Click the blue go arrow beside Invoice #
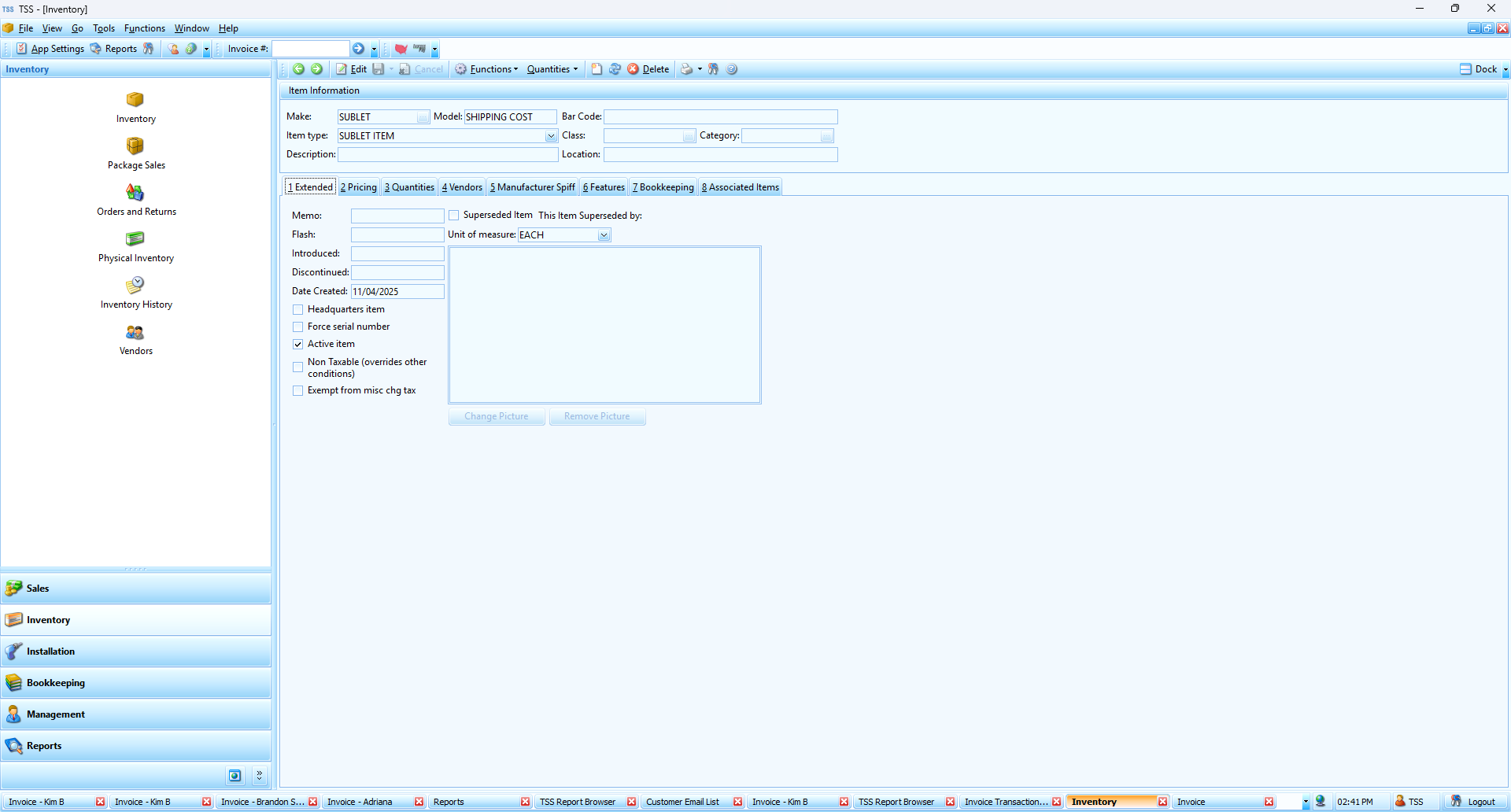 point(359,49)
